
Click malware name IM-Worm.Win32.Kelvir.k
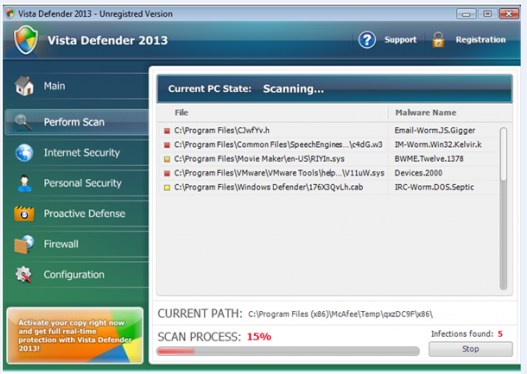tap(438, 144)
